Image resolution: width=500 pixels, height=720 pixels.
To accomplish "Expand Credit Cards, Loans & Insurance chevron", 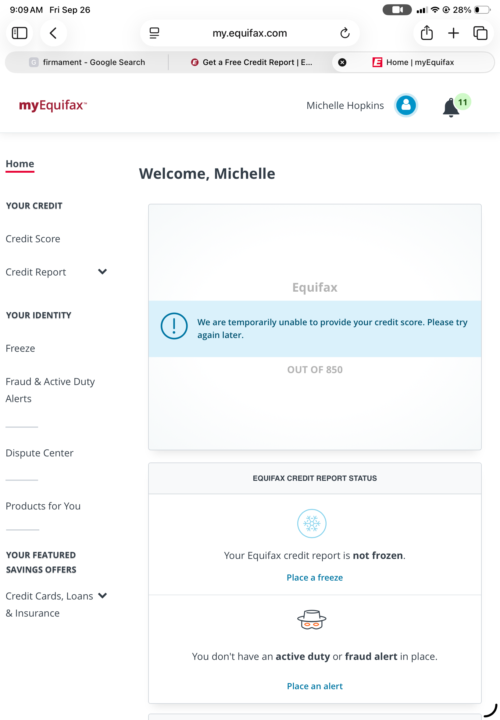I will (x=102, y=596).
